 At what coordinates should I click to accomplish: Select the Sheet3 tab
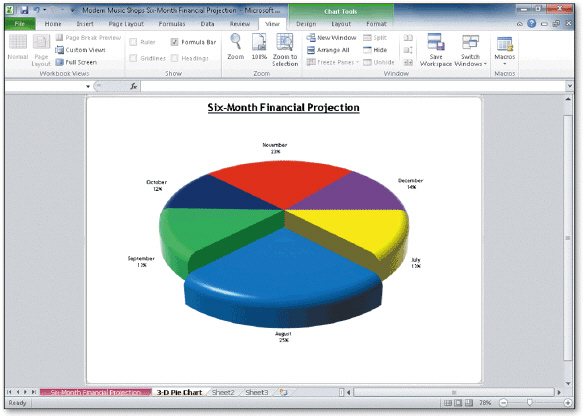[x=257, y=392]
